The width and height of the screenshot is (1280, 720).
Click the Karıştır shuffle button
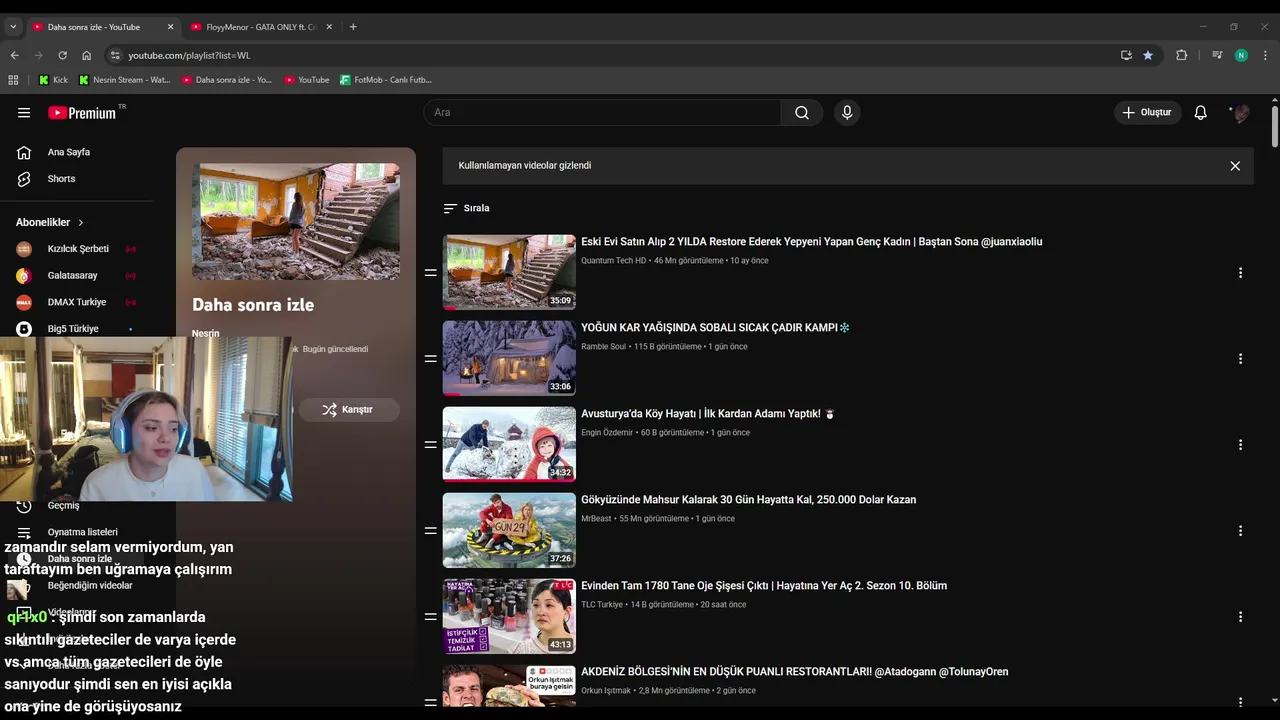click(x=348, y=409)
